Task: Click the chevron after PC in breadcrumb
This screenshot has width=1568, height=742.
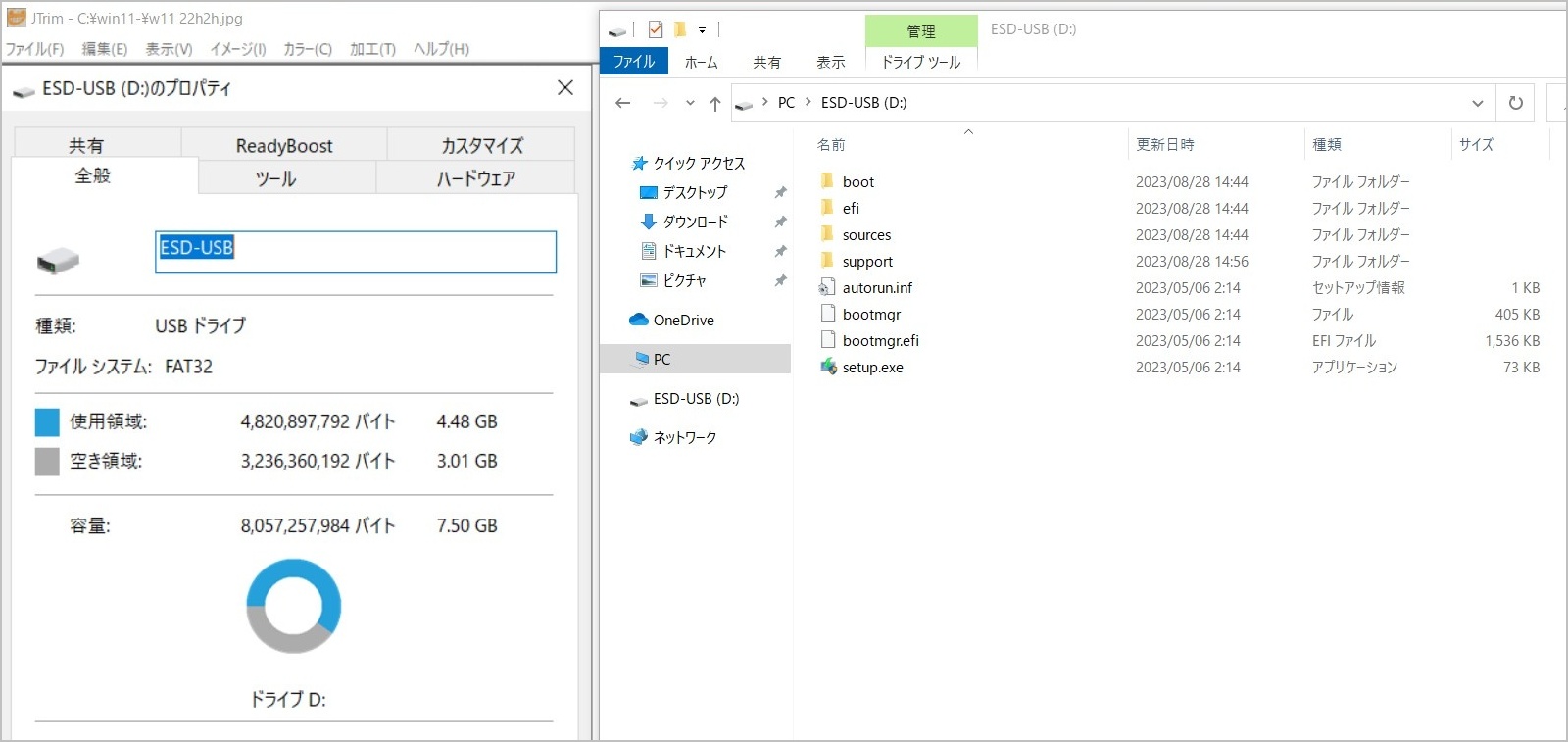Action: click(x=808, y=102)
